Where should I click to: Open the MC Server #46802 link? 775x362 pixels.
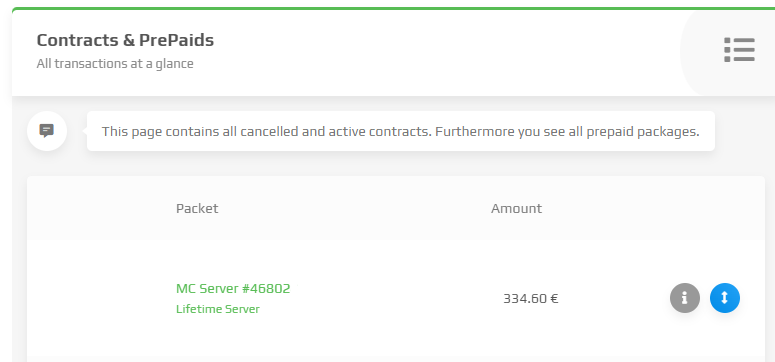233,288
